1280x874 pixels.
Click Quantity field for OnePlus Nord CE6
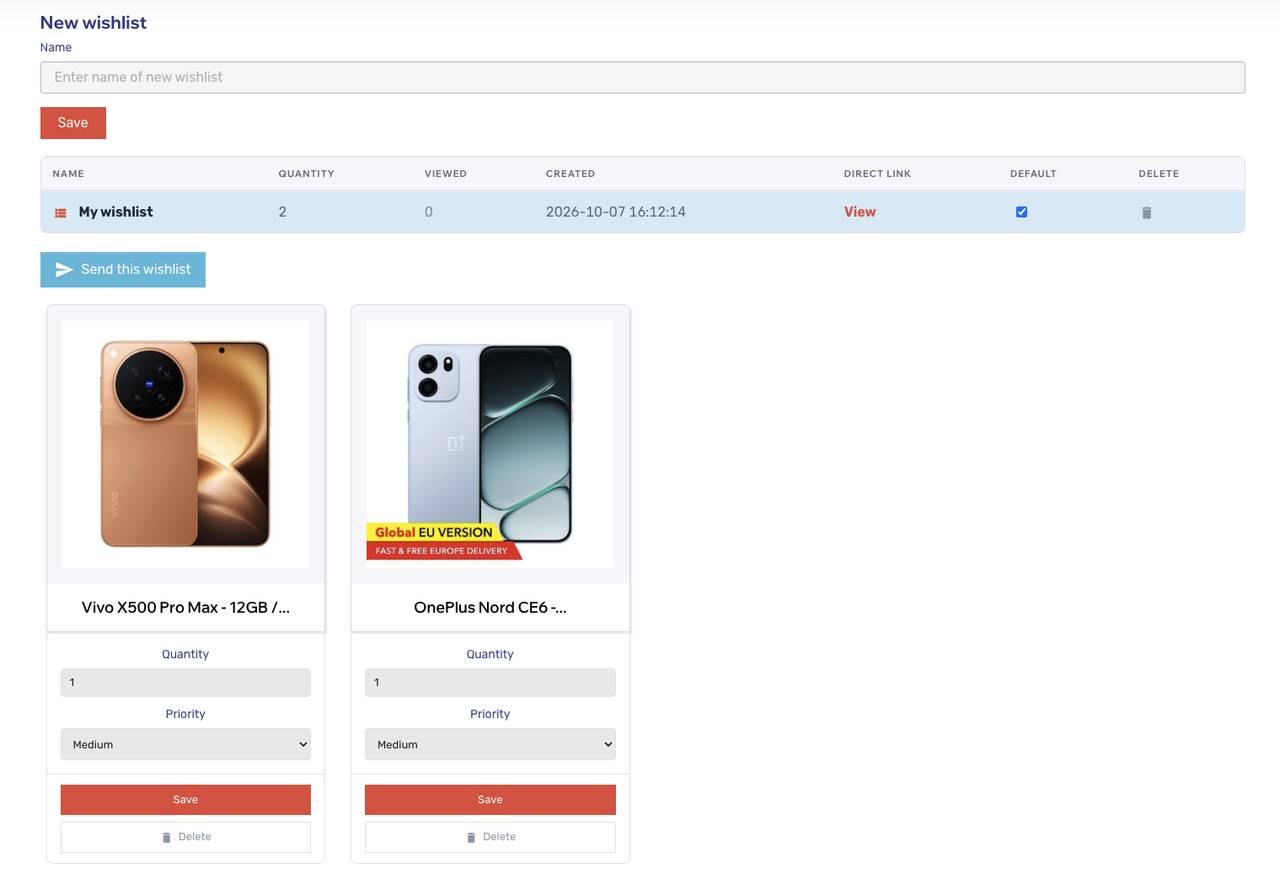point(490,683)
